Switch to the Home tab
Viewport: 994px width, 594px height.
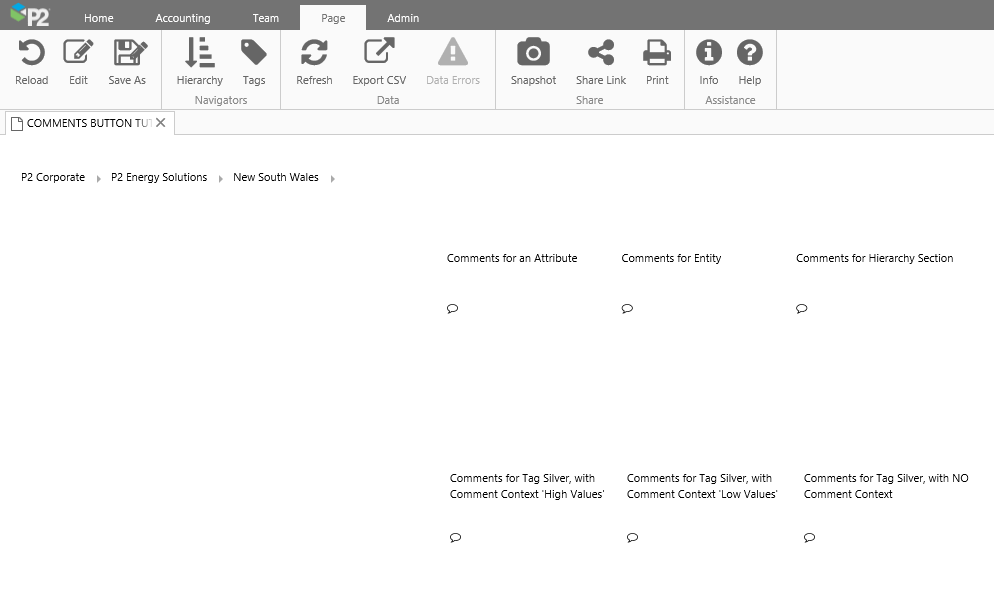tap(99, 18)
